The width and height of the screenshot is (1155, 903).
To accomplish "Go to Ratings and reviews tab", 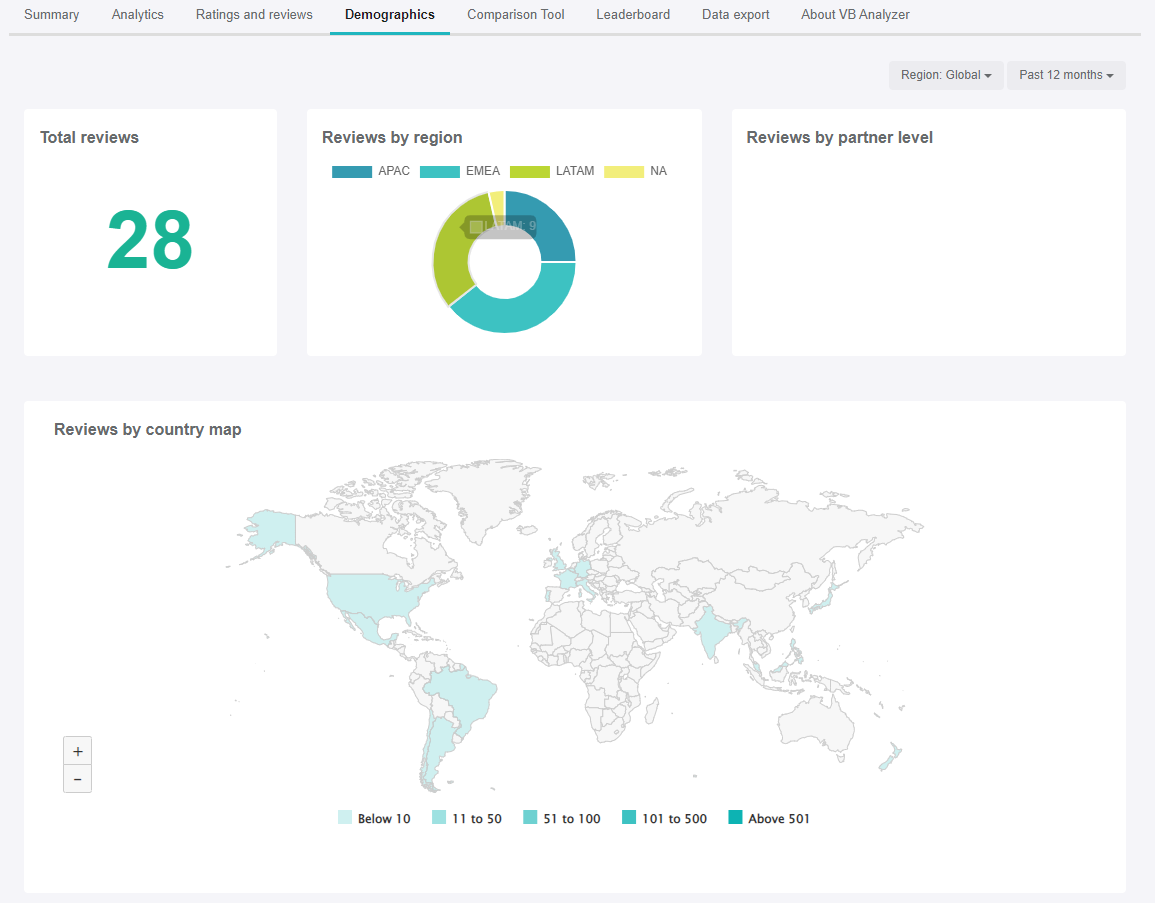I will (254, 15).
